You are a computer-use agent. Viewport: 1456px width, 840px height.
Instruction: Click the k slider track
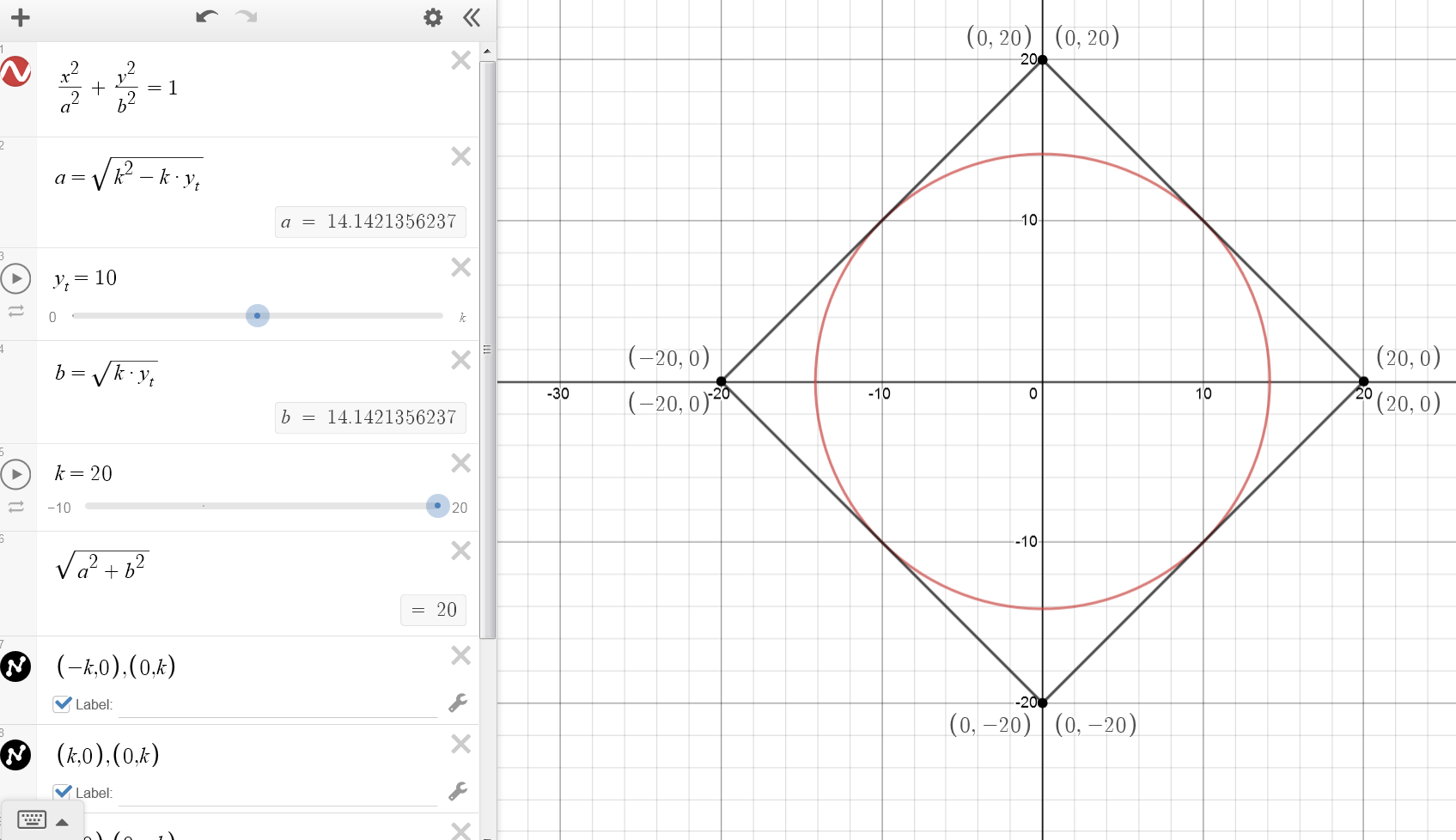[258, 506]
